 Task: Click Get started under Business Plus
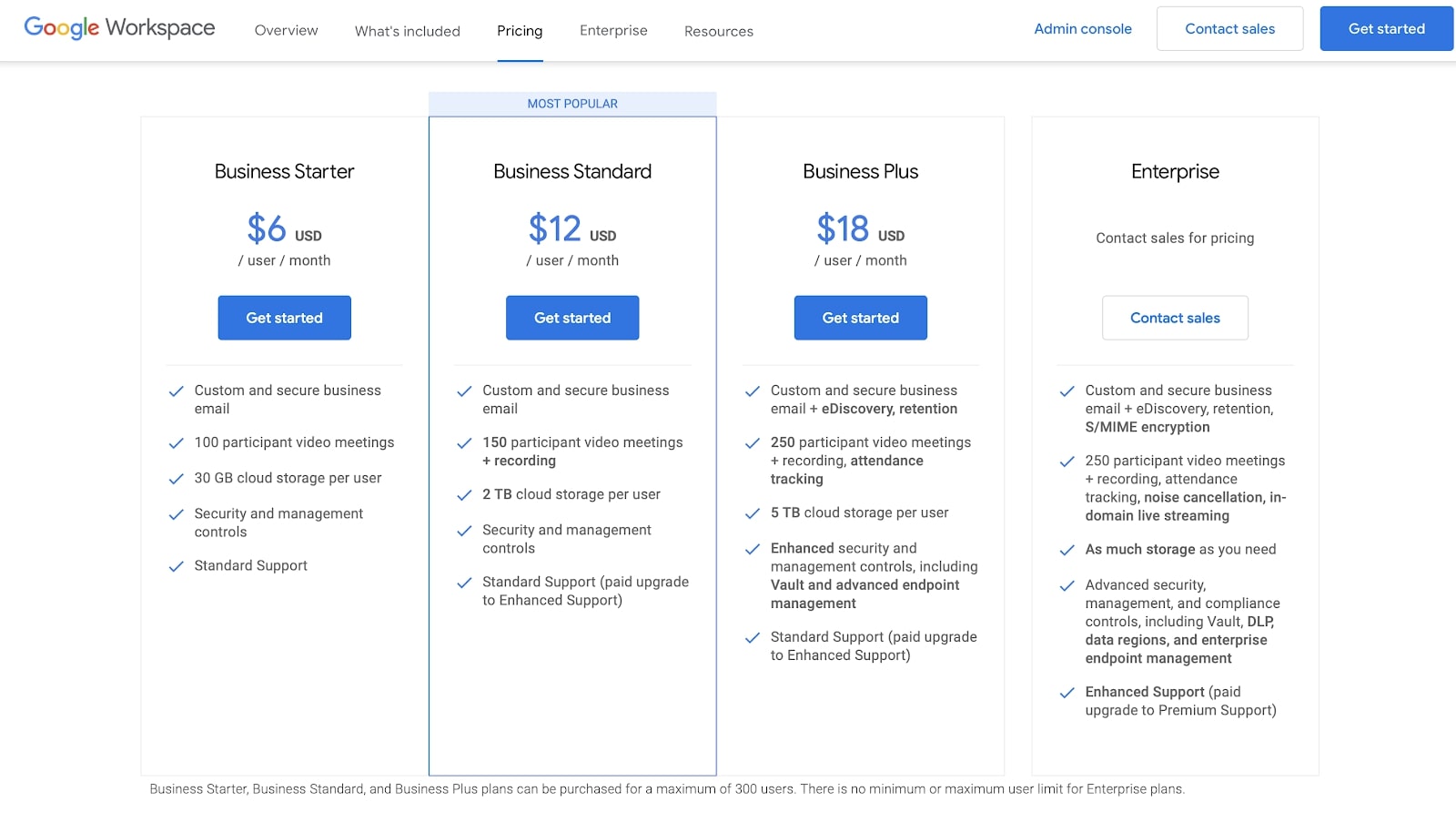(x=861, y=318)
